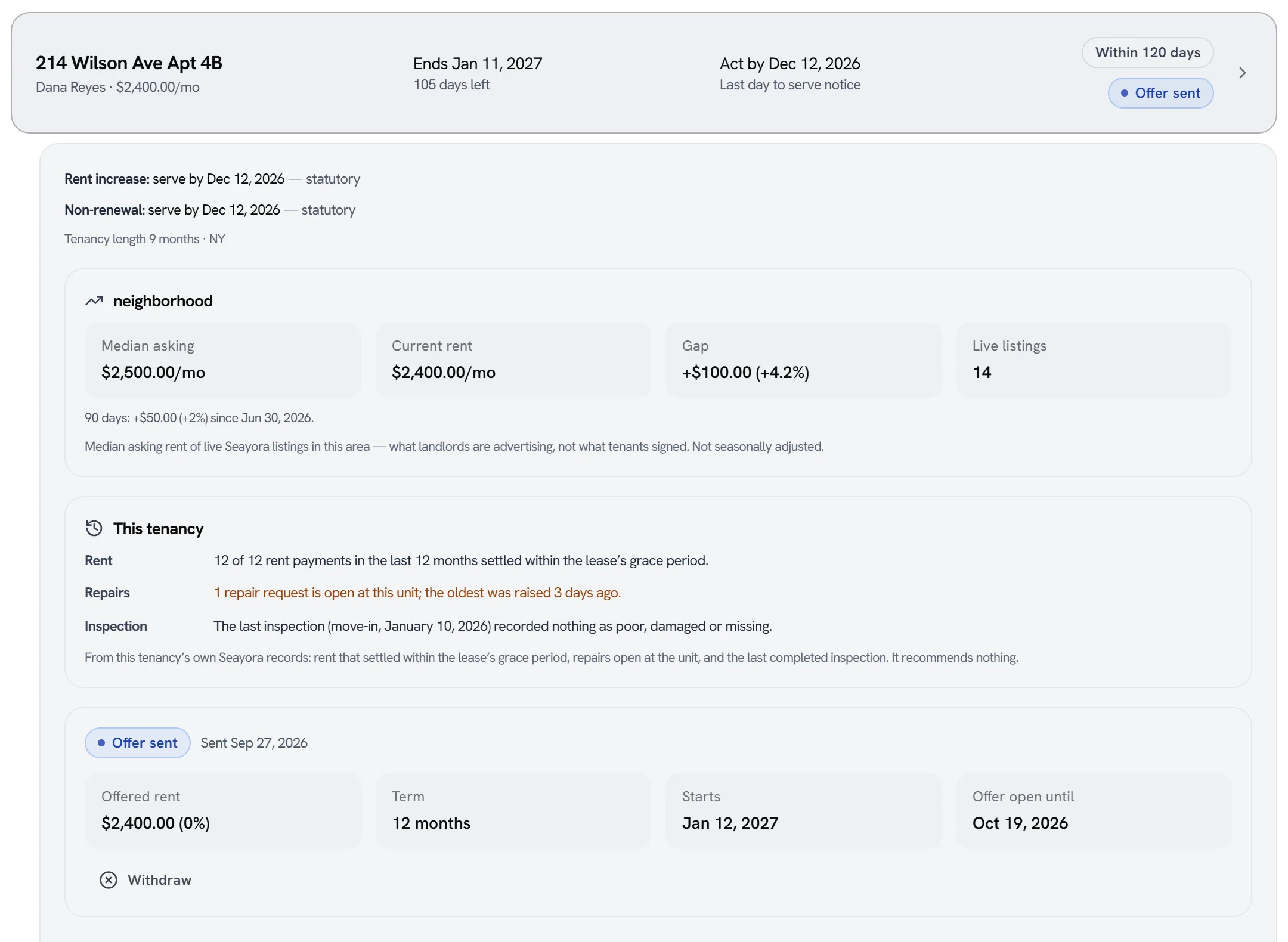
Task: Click the Sent Sep 27, 2026 date
Action: [254, 743]
